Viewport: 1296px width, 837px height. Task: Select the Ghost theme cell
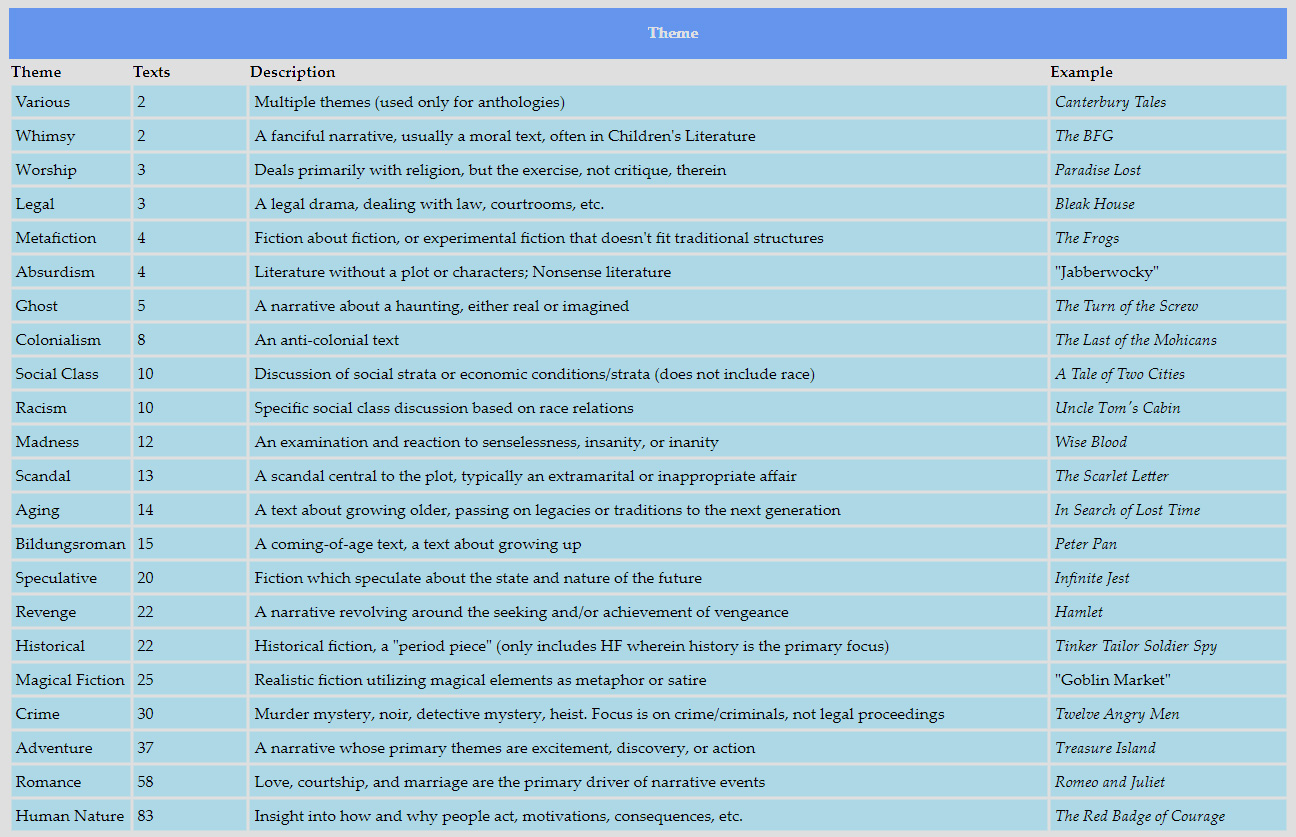click(70, 306)
